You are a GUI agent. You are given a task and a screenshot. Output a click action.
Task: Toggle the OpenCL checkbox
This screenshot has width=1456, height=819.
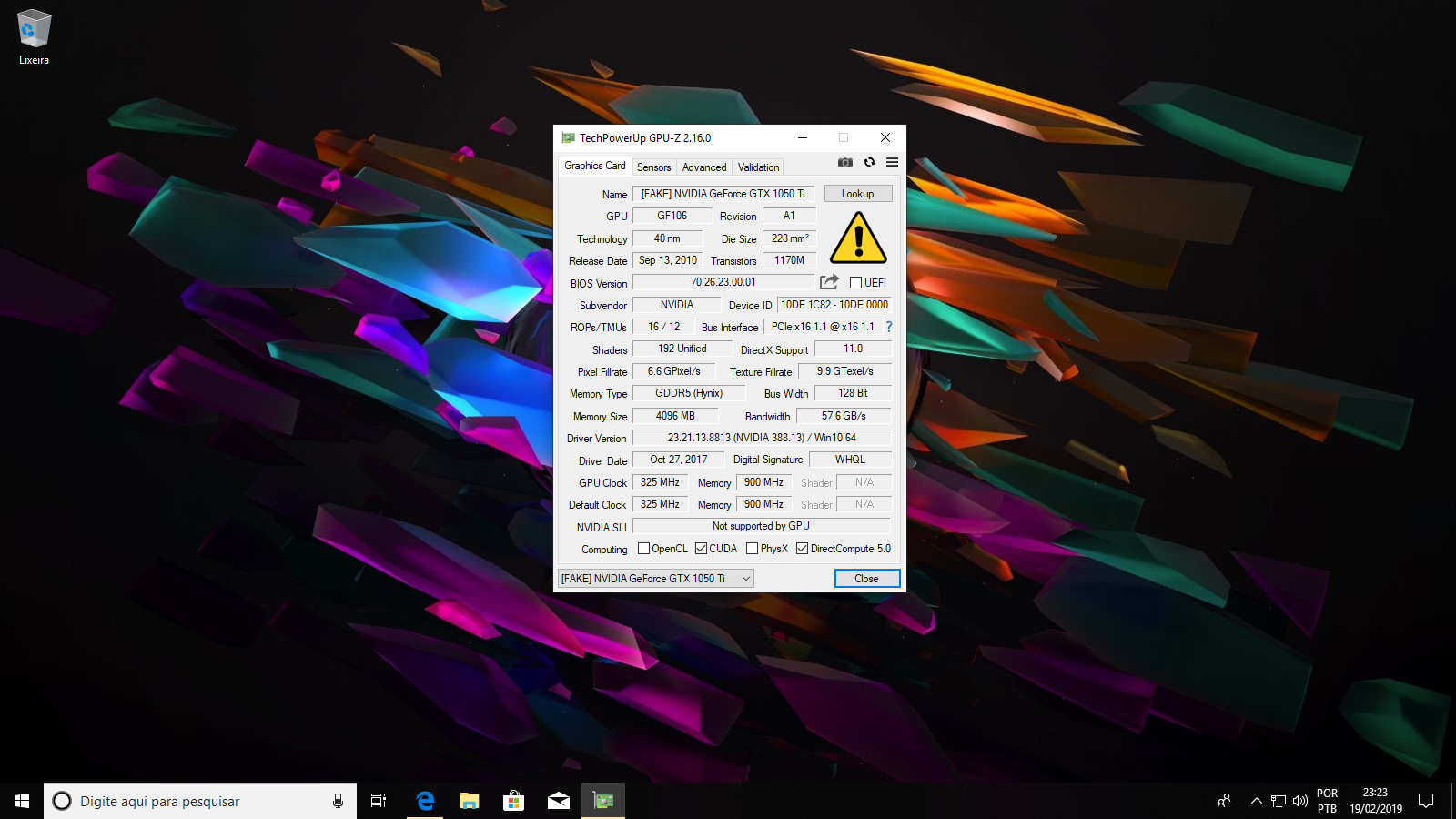(643, 549)
